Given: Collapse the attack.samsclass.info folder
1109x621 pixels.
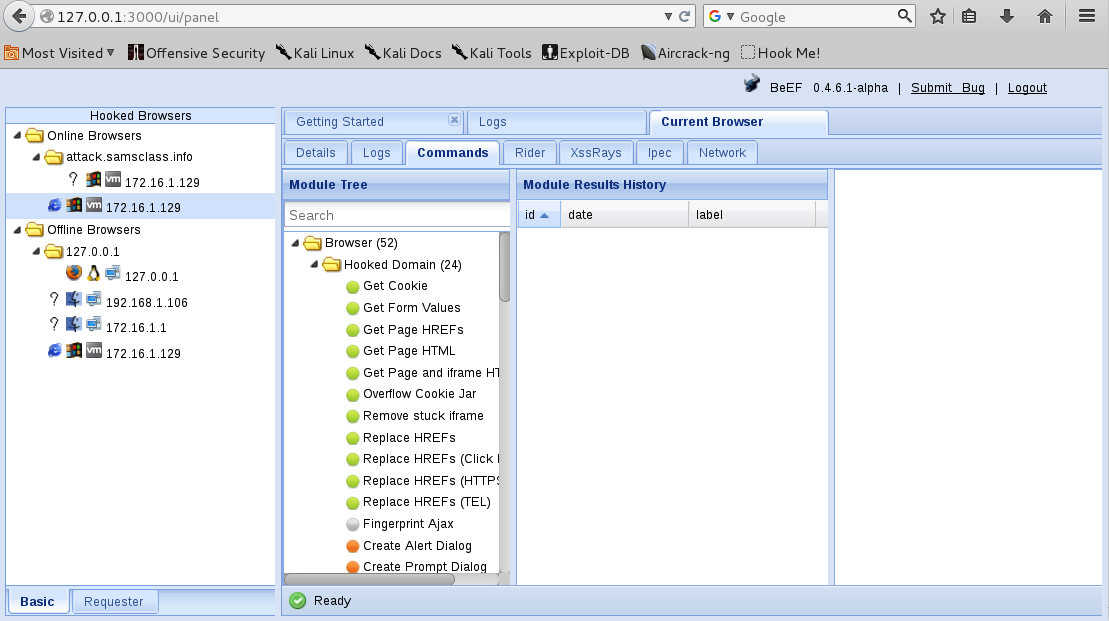Looking at the screenshot, I should click(x=36, y=157).
